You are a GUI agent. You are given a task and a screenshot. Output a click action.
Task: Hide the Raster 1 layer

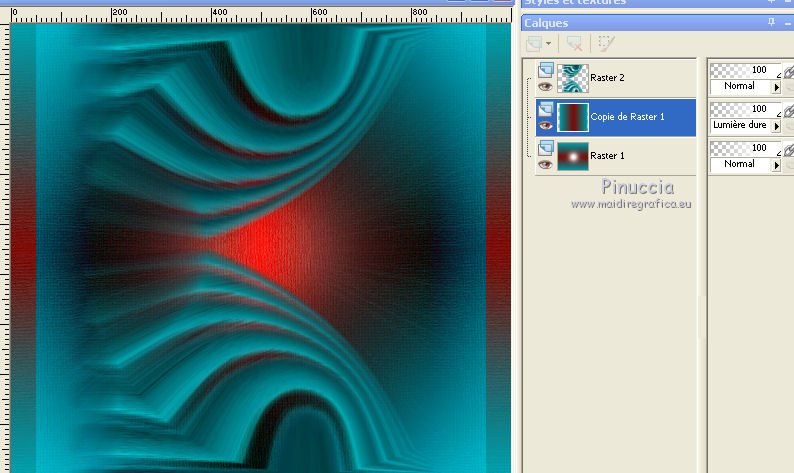click(x=545, y=165)
